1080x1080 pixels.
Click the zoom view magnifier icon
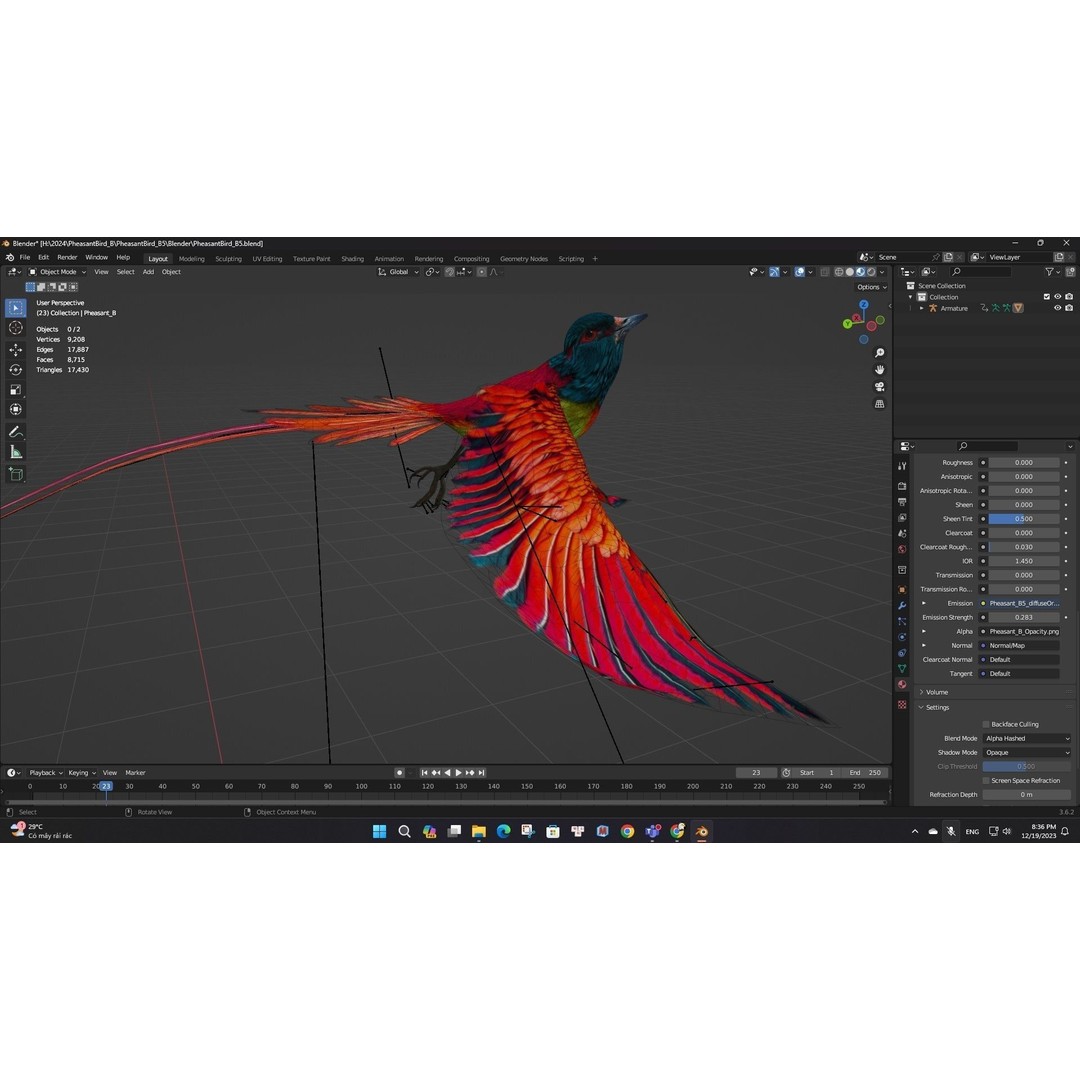pos(880,353)
